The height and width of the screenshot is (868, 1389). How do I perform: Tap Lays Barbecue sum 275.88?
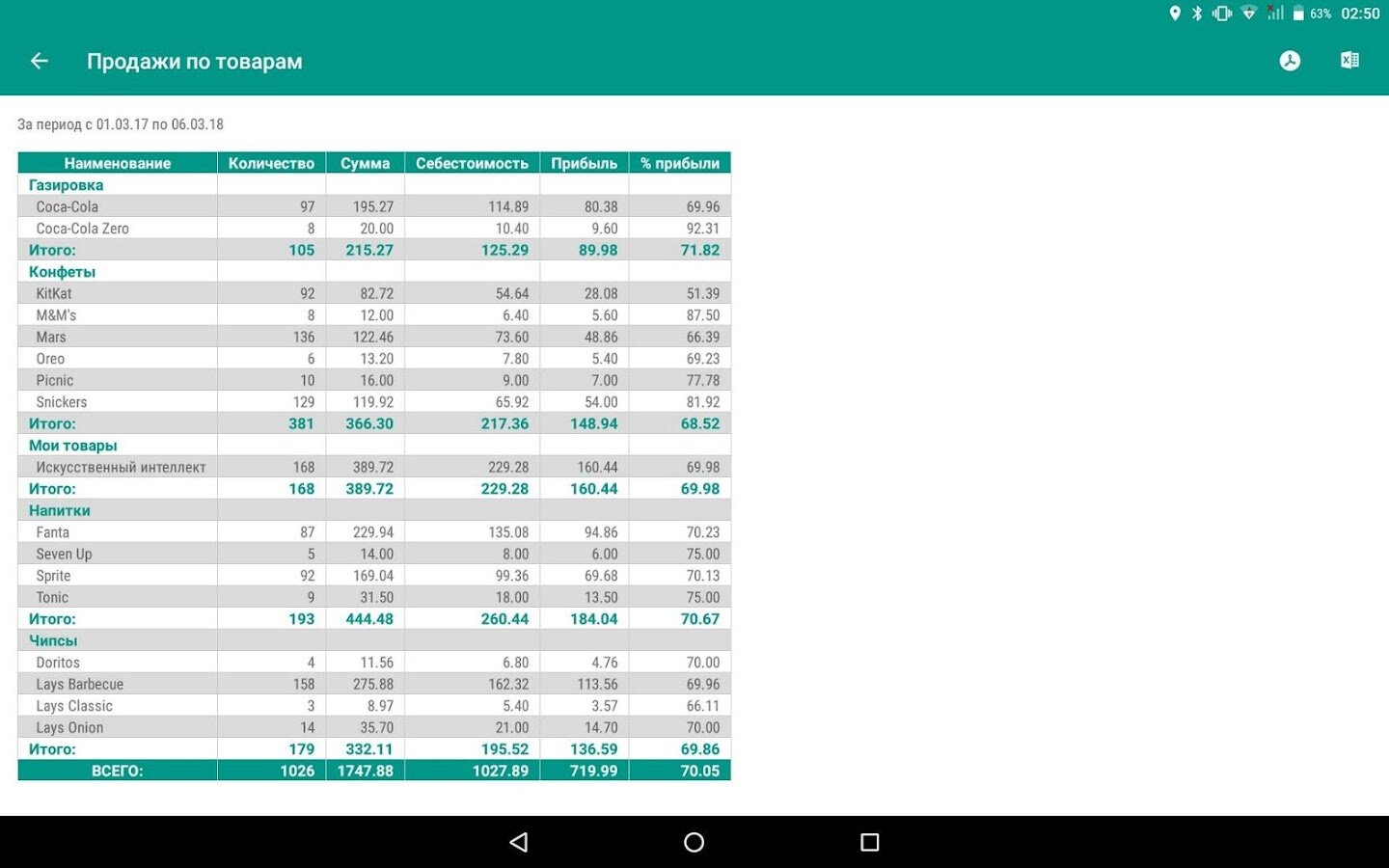click(373, 684)
